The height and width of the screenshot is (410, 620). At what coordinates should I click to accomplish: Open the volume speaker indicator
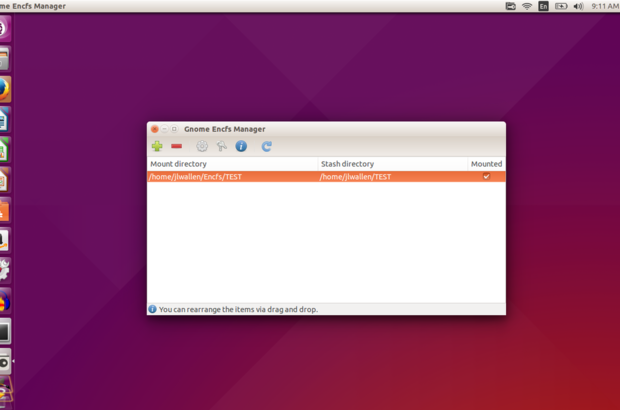coord(578,6)
